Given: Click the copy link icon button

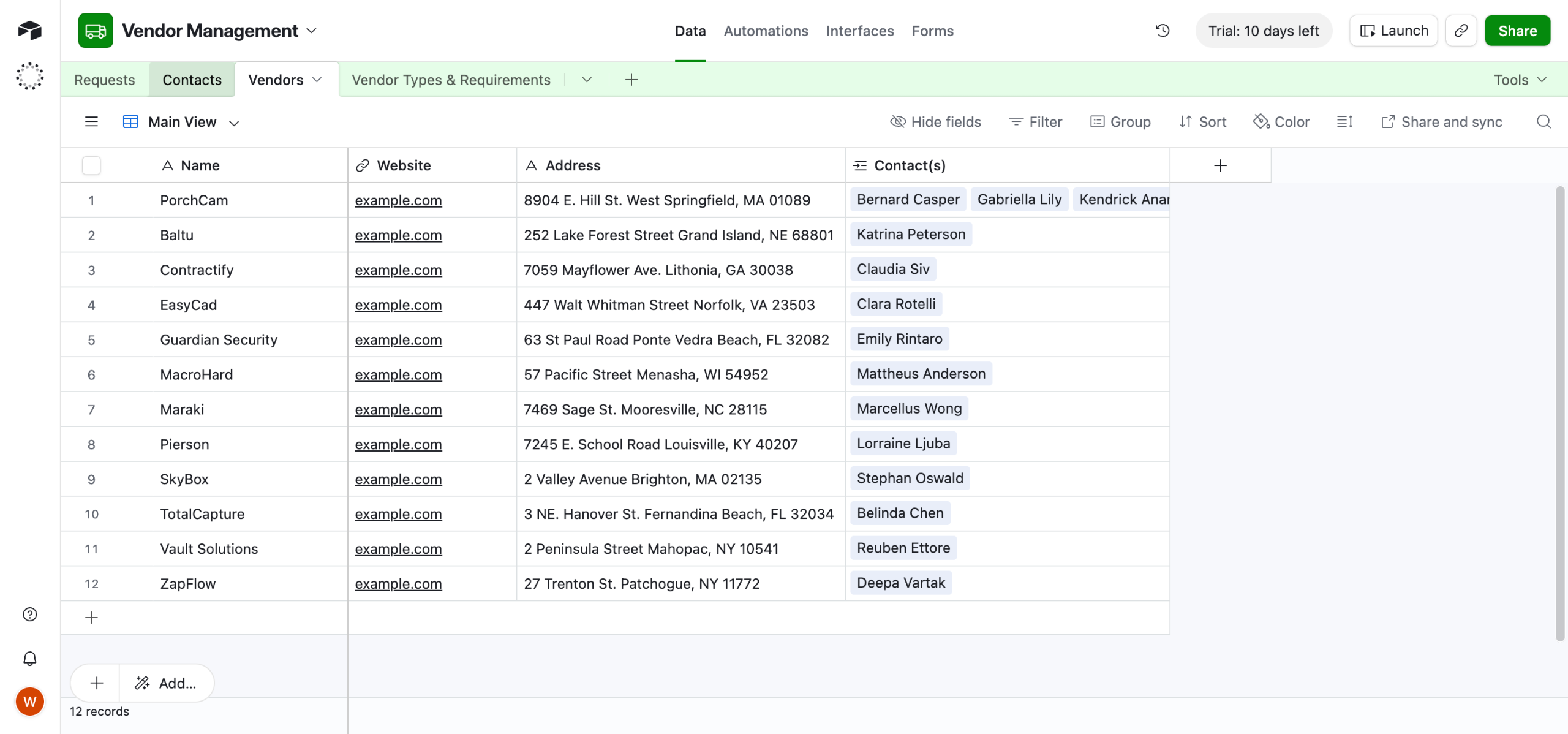Looking at the screenshot, I should tap(1461, 31).
